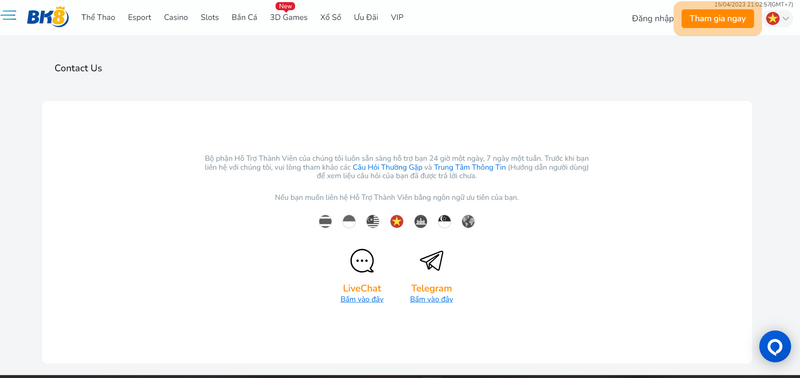The image size is (800, 378).
Task: Open the Esport menu
Action: pyautogui.click(x=139, y=17)
